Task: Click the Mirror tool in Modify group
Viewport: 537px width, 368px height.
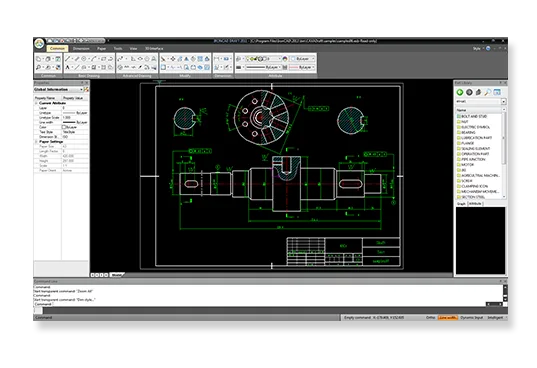Action: (x=186, y=59)
